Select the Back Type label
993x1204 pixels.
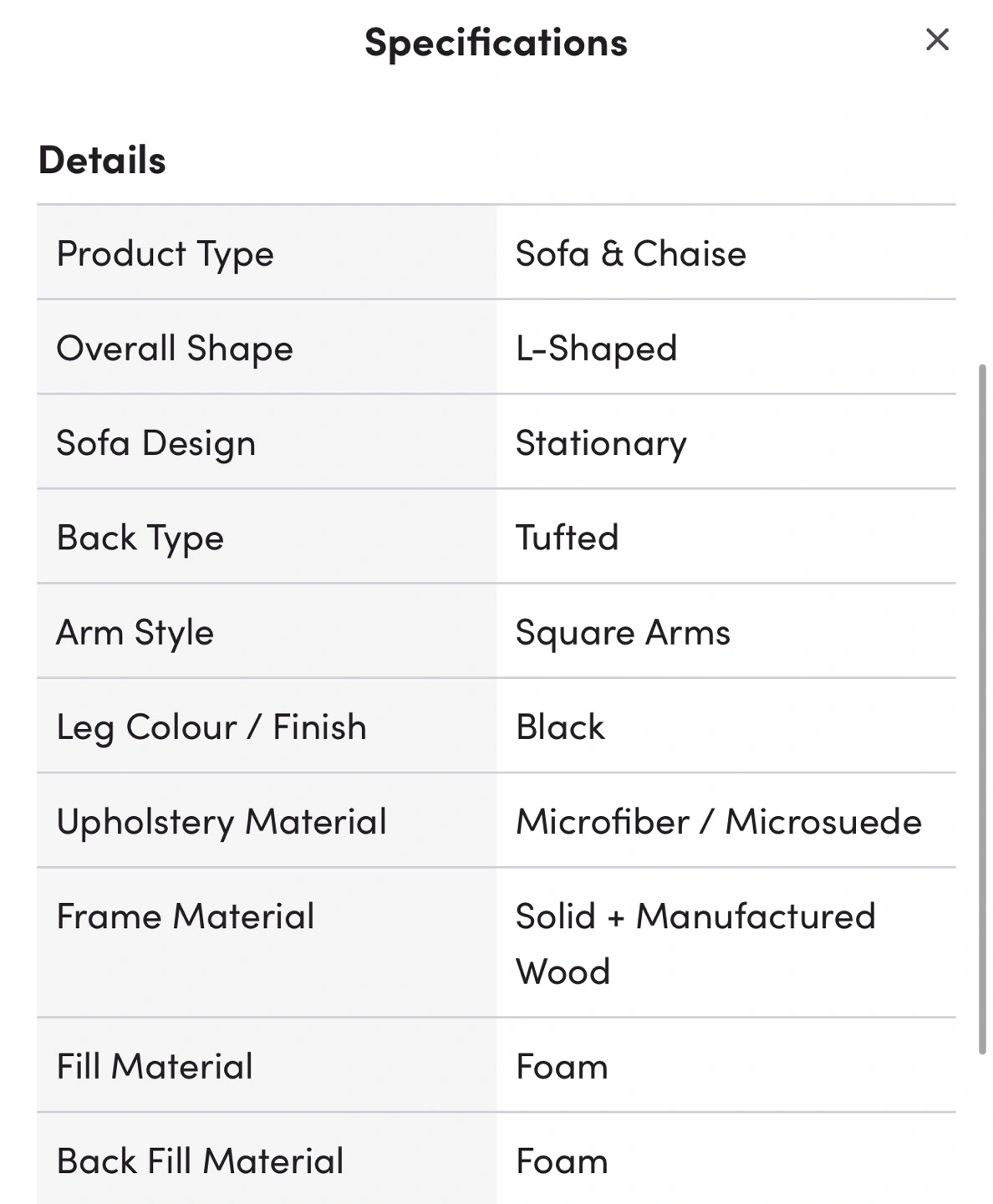[140, 538]
